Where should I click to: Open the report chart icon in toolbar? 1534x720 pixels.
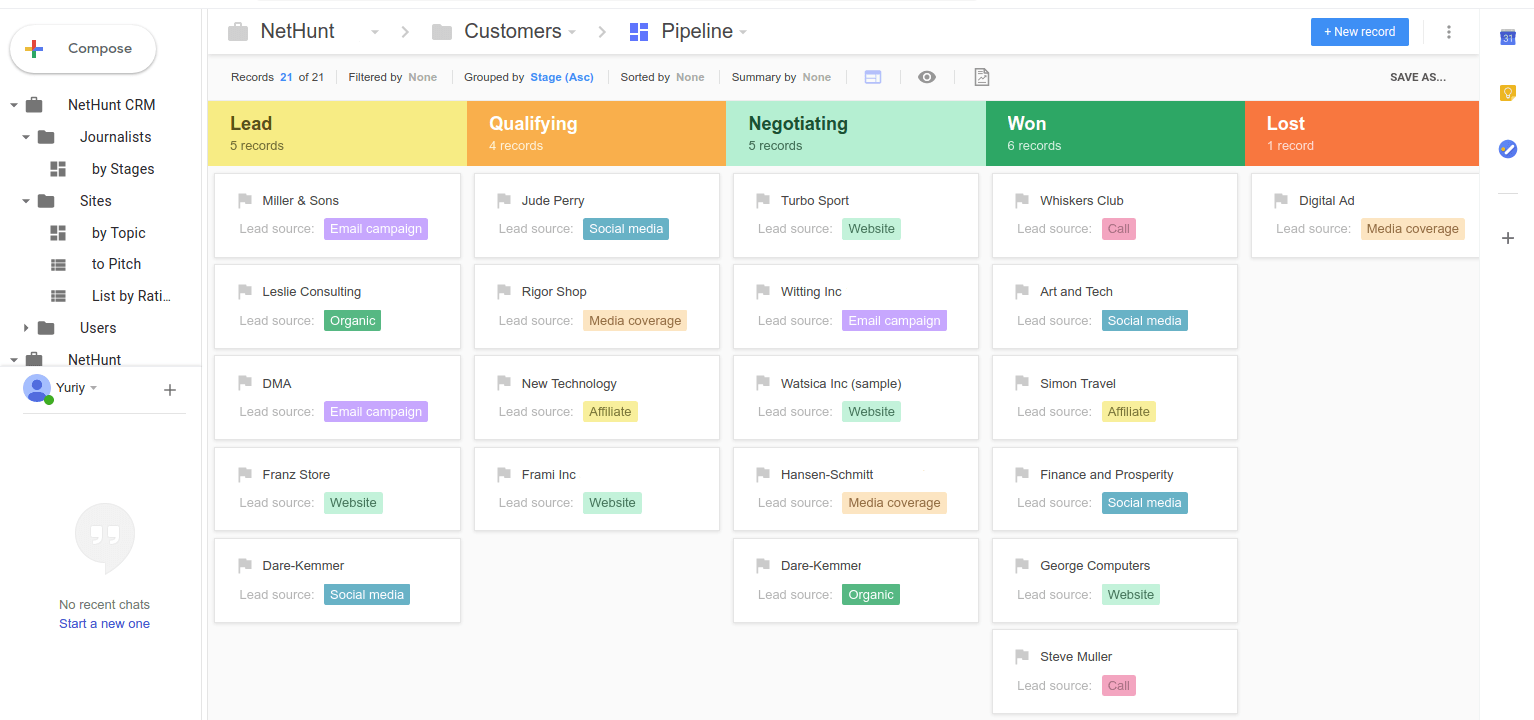coord(982,77)
